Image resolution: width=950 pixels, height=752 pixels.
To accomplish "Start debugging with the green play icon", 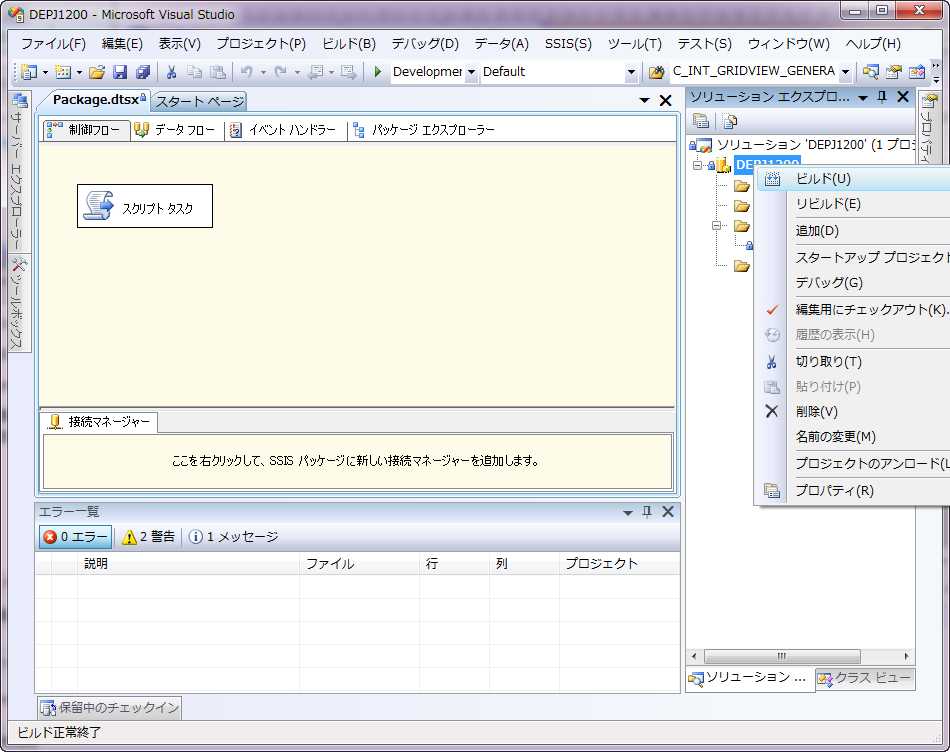I will [377, 72].
